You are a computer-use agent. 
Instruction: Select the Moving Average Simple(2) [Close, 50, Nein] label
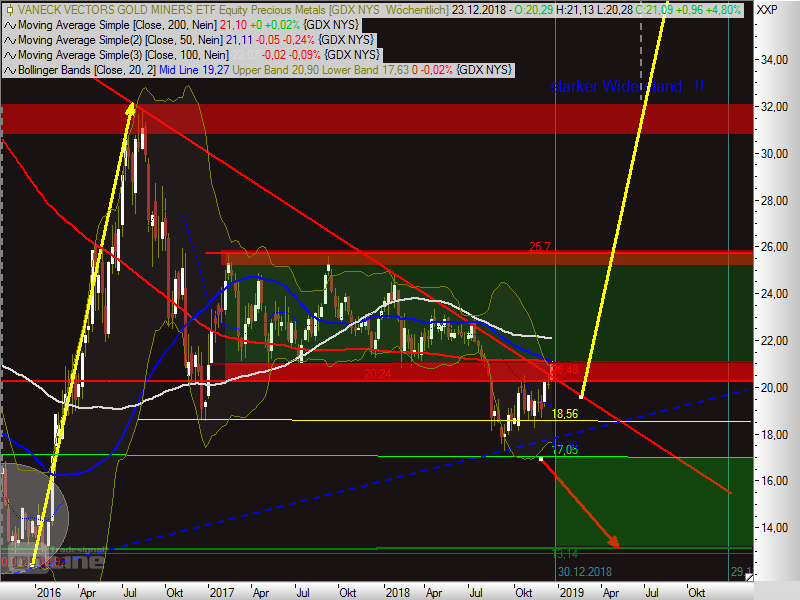point(120,40)
